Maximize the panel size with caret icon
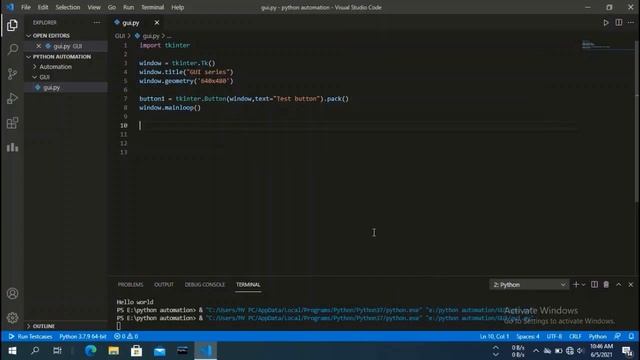Image resolution: width=640 pixels, height=360 pixels. pos(619,284)
